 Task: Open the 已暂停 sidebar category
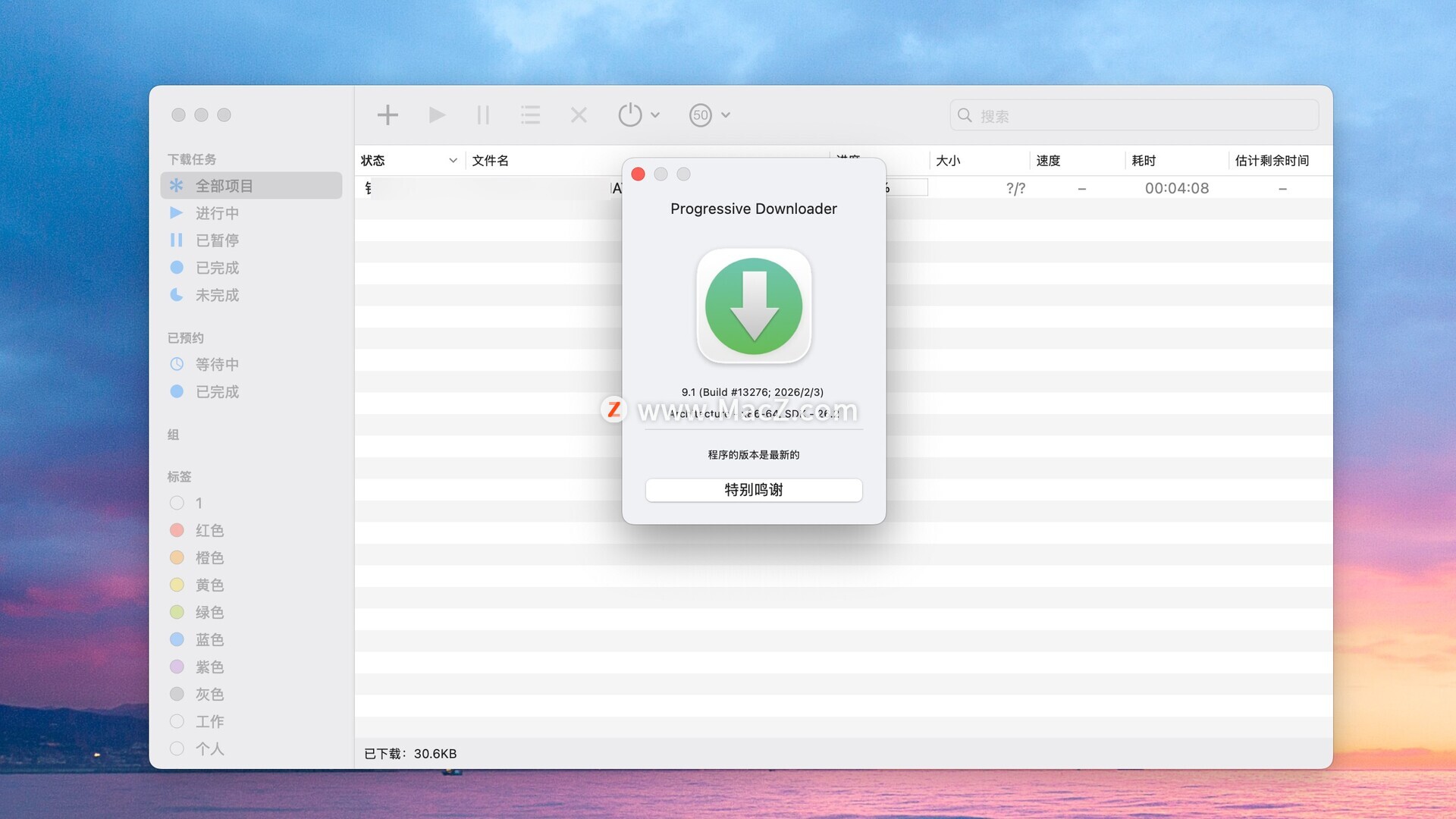point(217,240)
